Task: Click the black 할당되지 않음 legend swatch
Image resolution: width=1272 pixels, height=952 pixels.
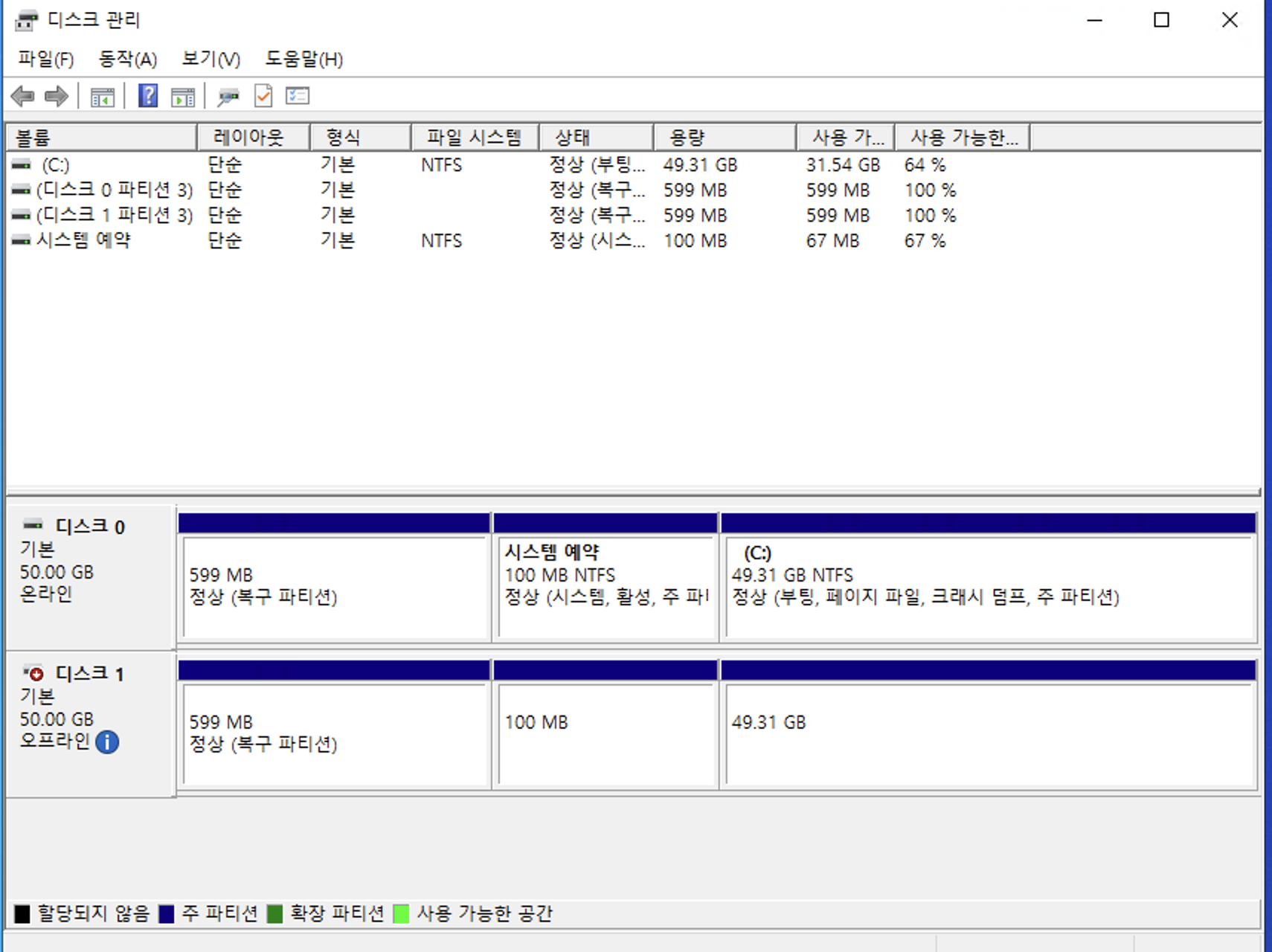Action: 22,913
